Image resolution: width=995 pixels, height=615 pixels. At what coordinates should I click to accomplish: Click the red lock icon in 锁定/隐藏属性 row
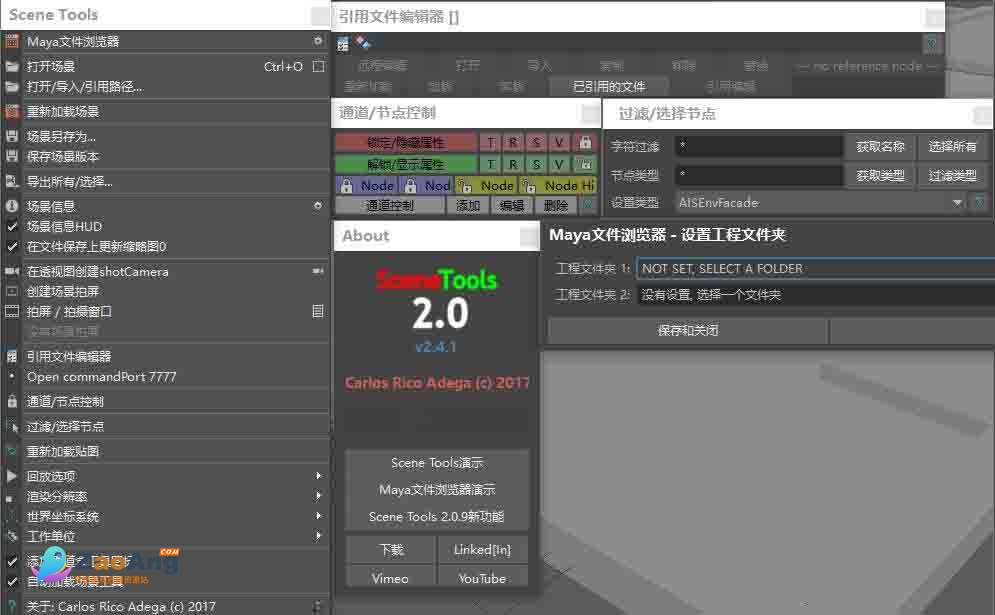click(x=585, y=142)
